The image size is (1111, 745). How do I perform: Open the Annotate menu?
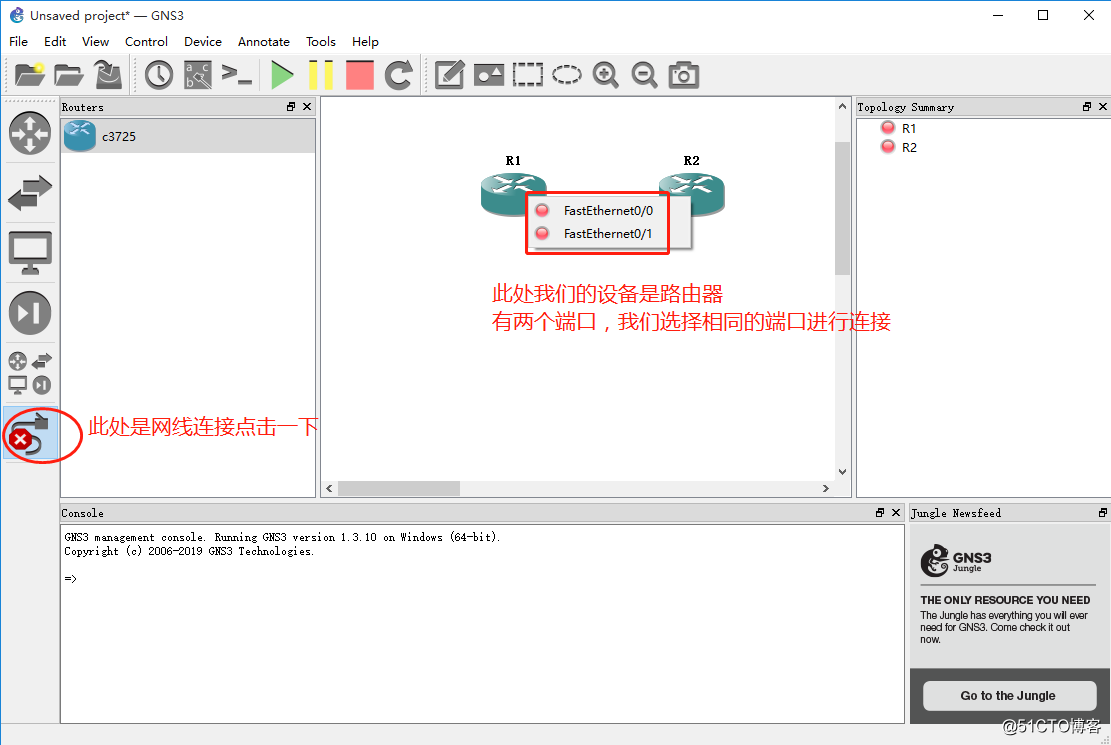(x=264, y=42)
